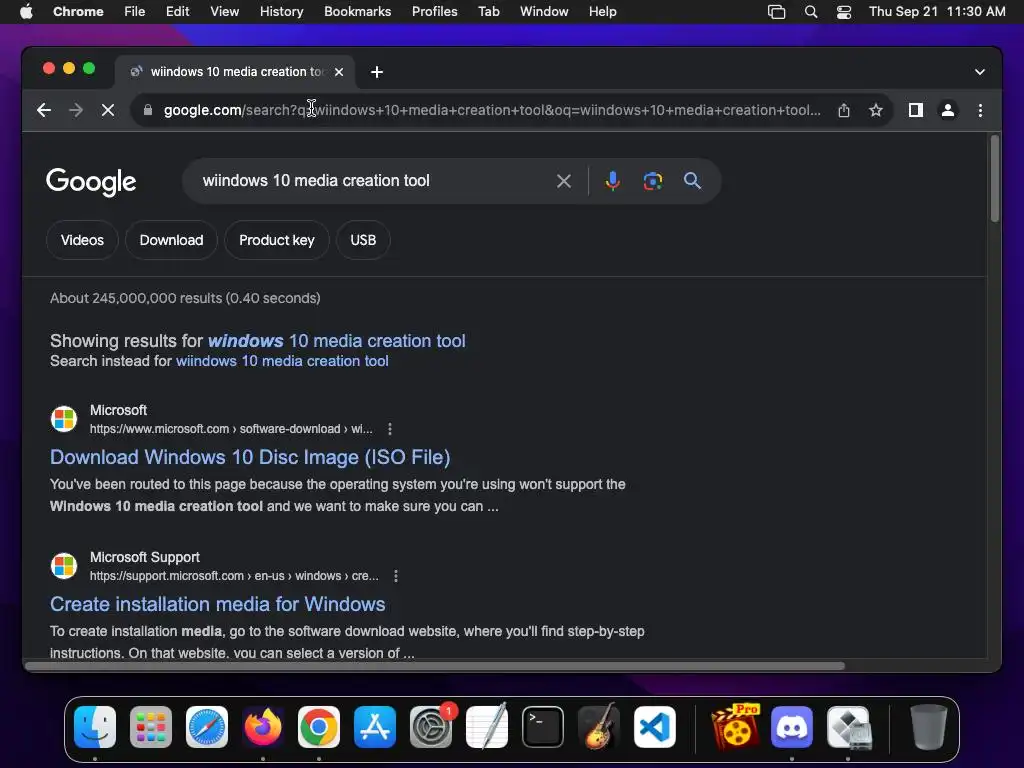Search by image with Google Lens

point(652,181)
